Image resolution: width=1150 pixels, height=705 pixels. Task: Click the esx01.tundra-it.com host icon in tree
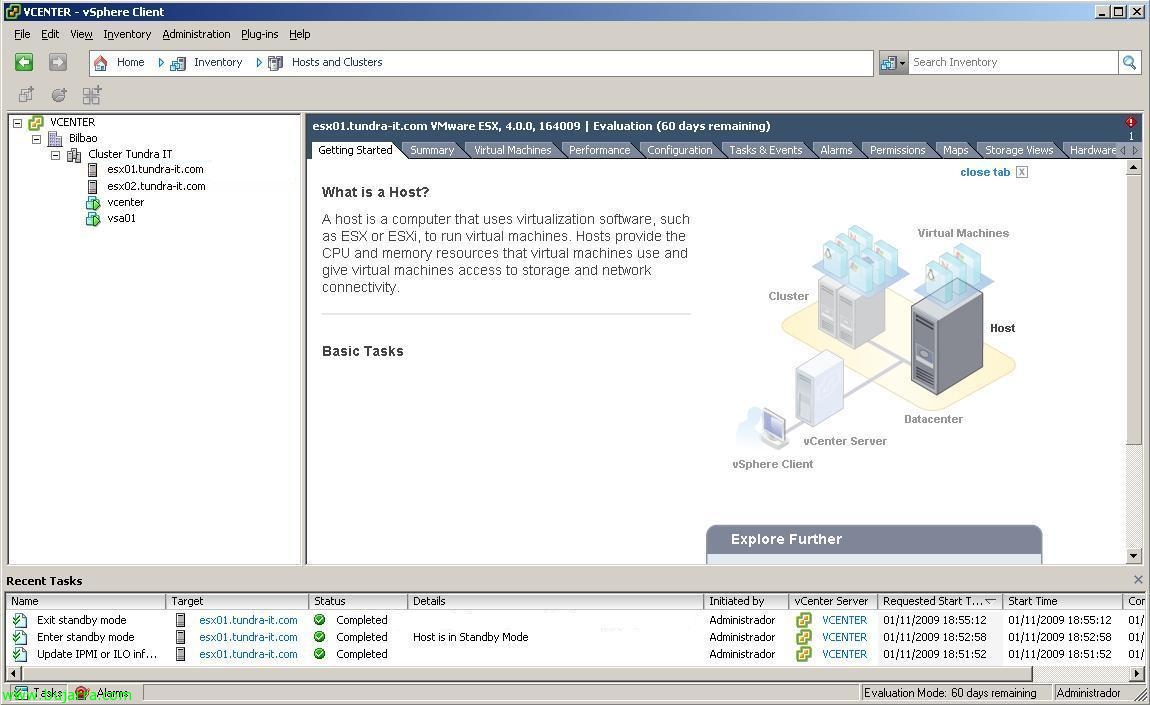pyautogui.click(x=92, y=169)
